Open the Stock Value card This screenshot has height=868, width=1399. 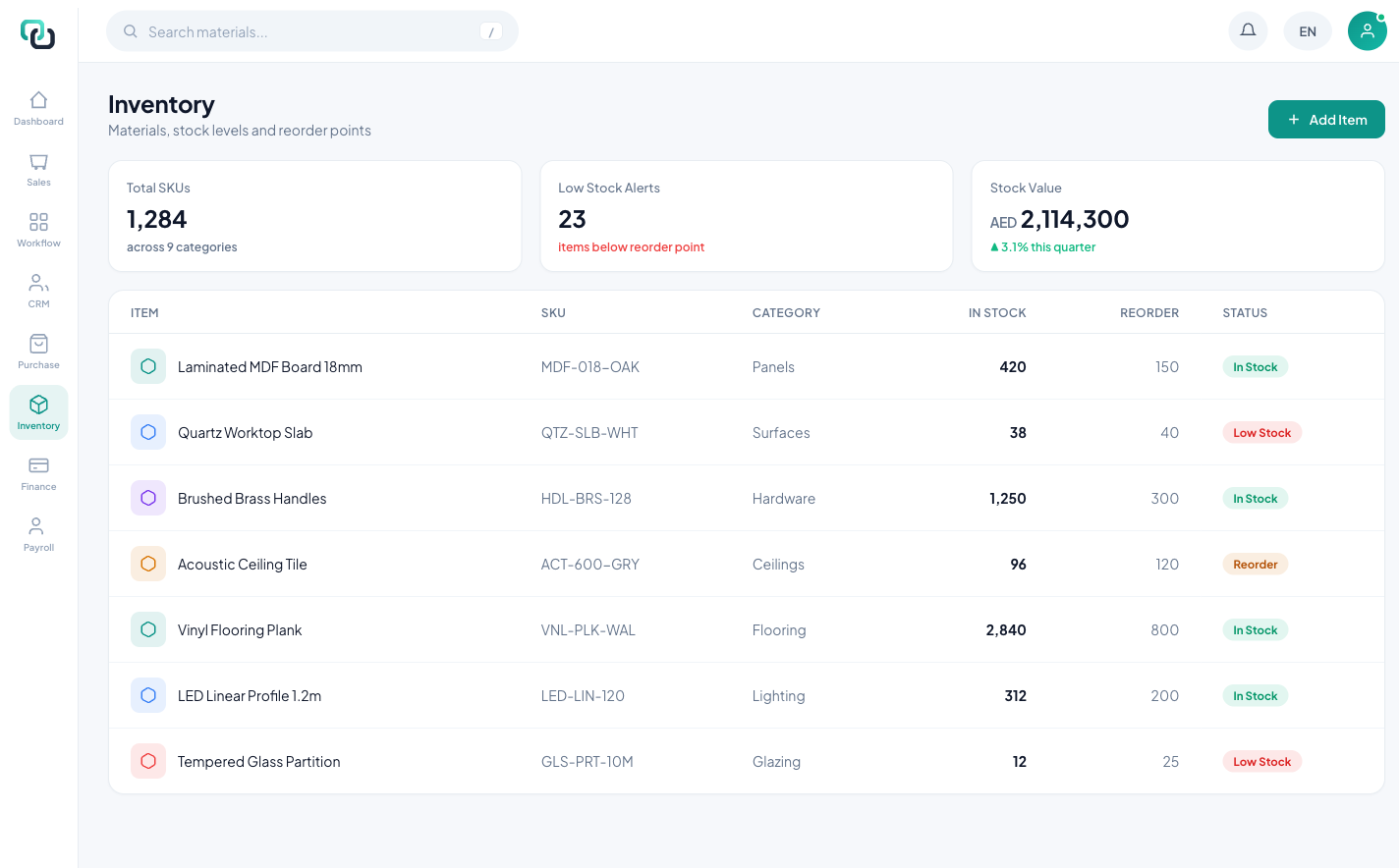[1178, 216]
